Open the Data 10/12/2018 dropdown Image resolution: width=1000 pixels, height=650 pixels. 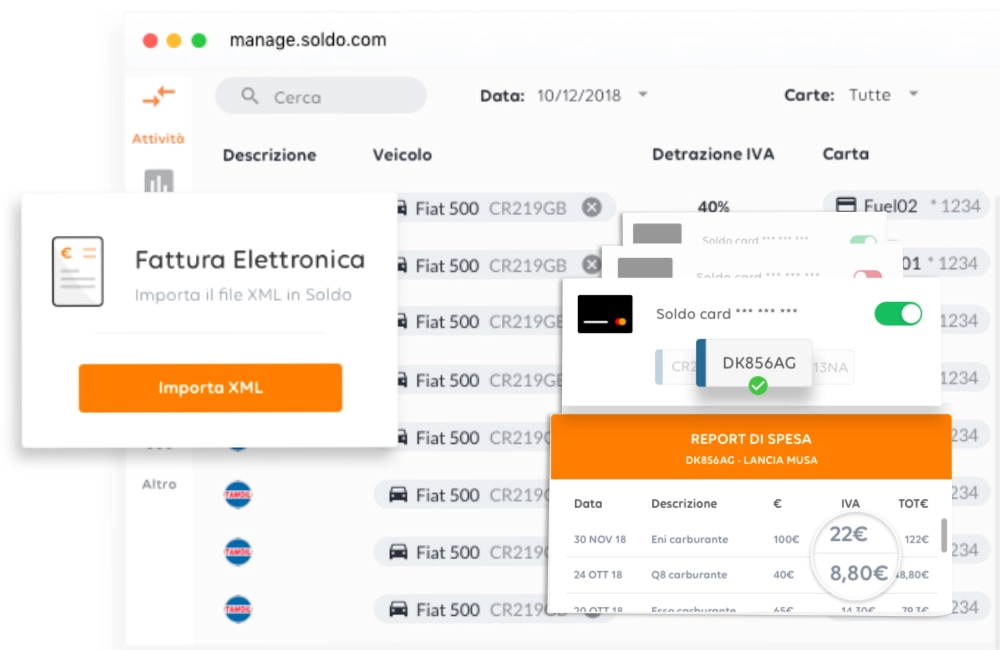643,94
